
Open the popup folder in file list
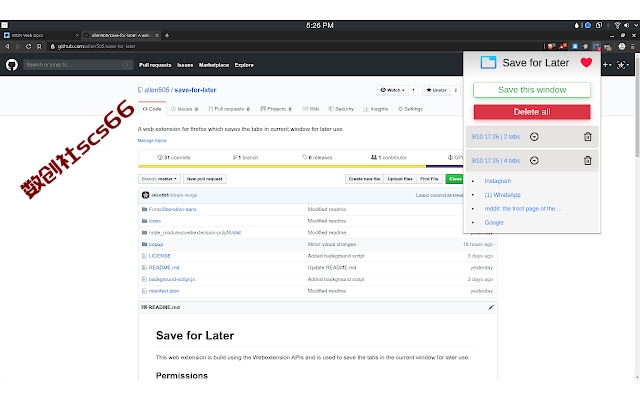click(x=156, y=244)
